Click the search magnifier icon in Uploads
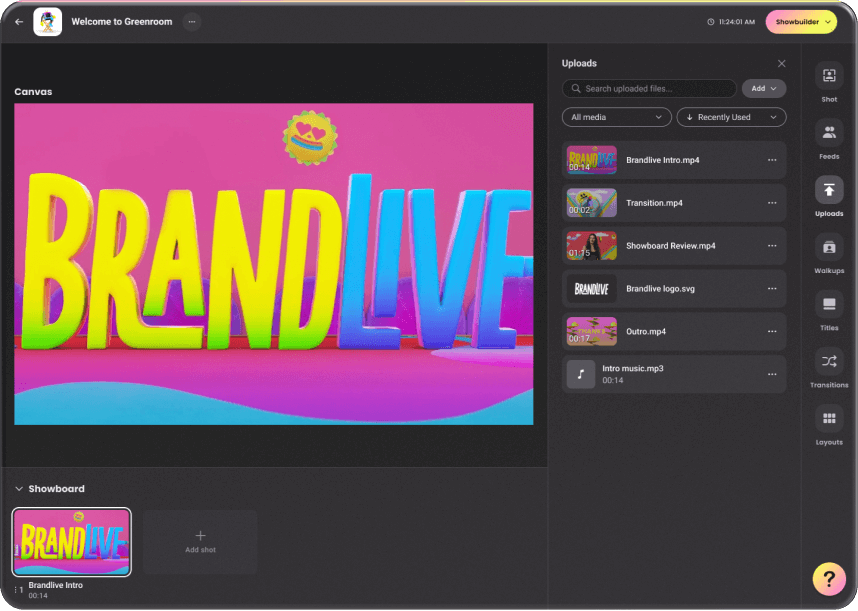Viewport: 858px width, 611px height. 576,89
